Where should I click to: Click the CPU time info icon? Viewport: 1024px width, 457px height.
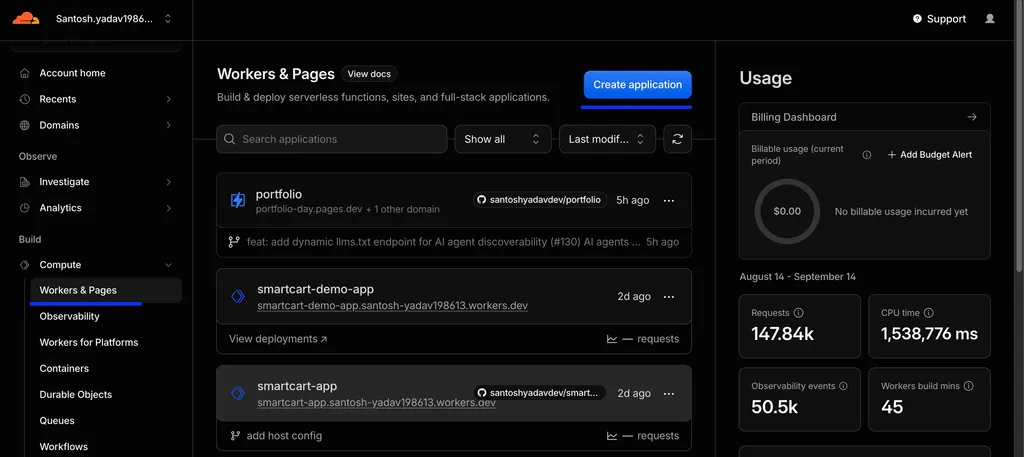(x=929, y=313)
